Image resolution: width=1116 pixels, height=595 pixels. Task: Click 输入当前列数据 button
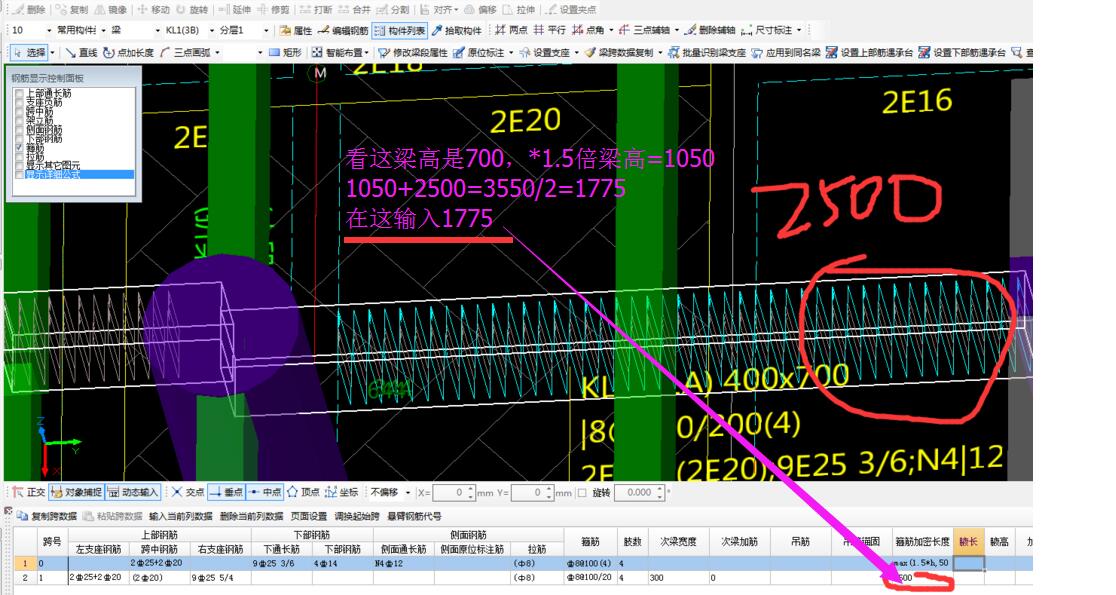click(181, 516)
